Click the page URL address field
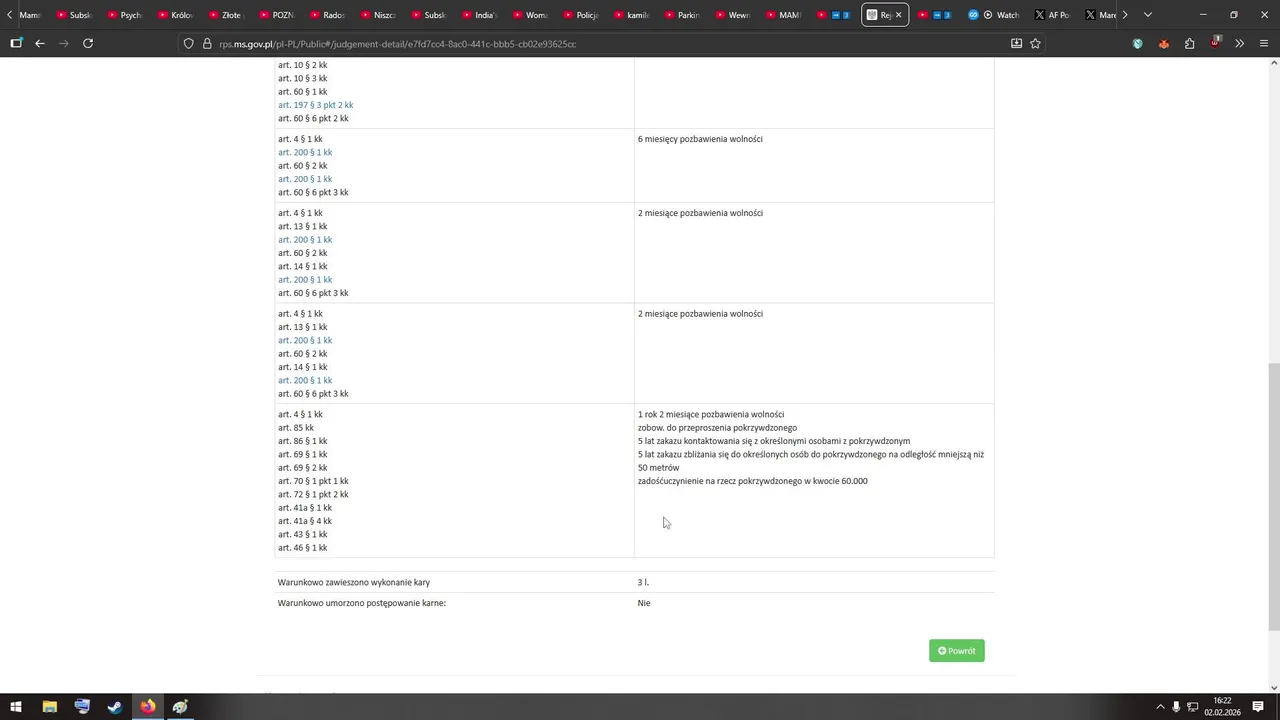Screen dimensions: 1280x720 pos(600,44)
